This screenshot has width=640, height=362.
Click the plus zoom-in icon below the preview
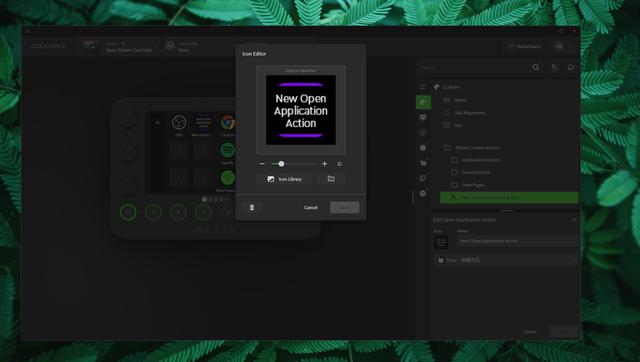324,164
